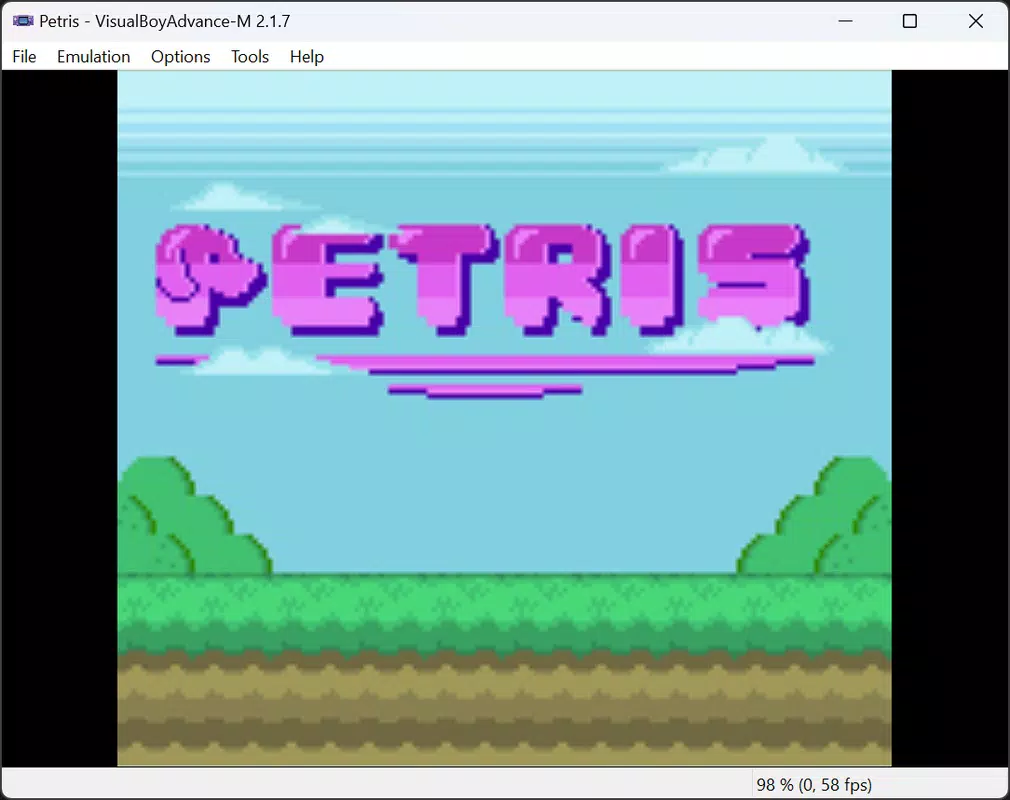Click the VisualBoyAdvance-M title bar app icon
1010x800 pixels.
coord(23,21)
